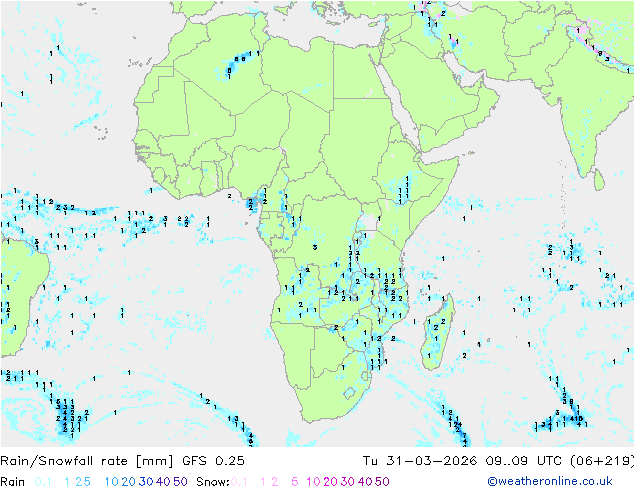Click Madagascar island on the map
This screenshot has width=634, height=490.
coord(437,332)
